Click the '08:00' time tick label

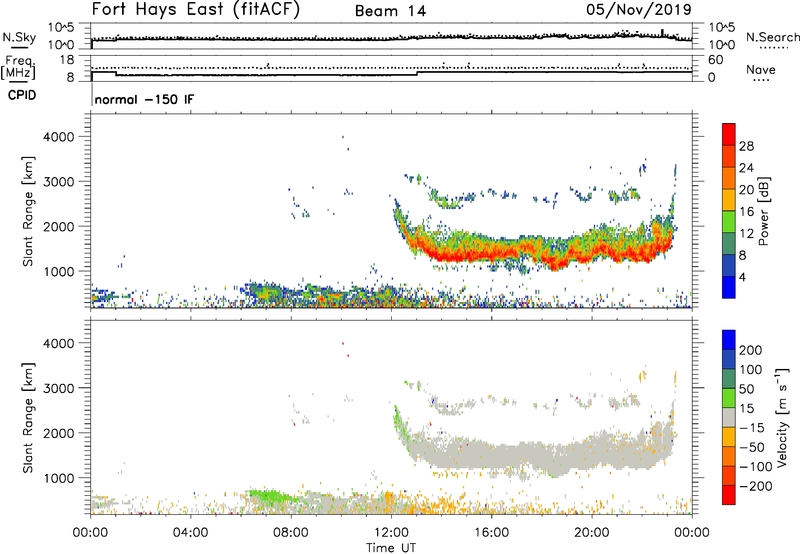tap(291, 533)
